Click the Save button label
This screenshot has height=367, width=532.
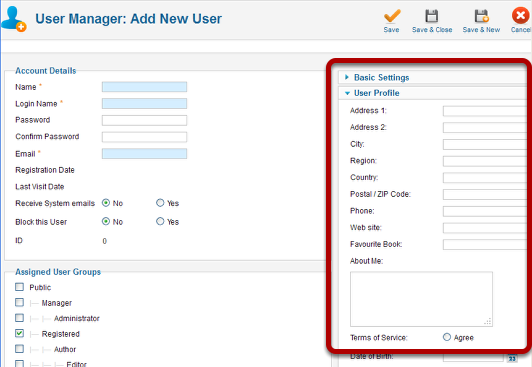(x=391, y=30)
